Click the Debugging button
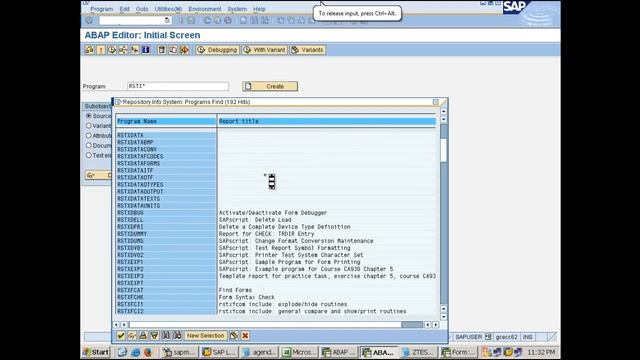This screenshot has width=640, height=360. (x=217, y=50)
